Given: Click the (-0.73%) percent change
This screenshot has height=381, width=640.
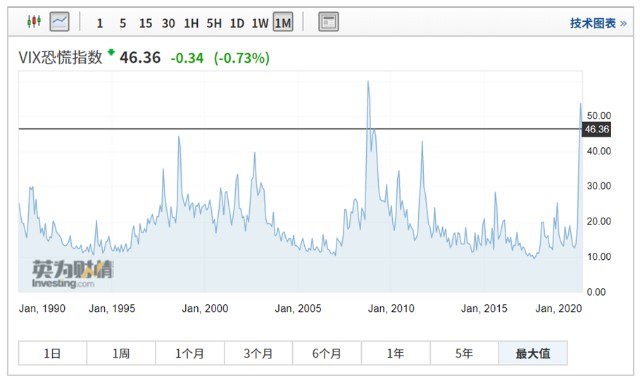Looking at the screenshot, I should [242, 58].
